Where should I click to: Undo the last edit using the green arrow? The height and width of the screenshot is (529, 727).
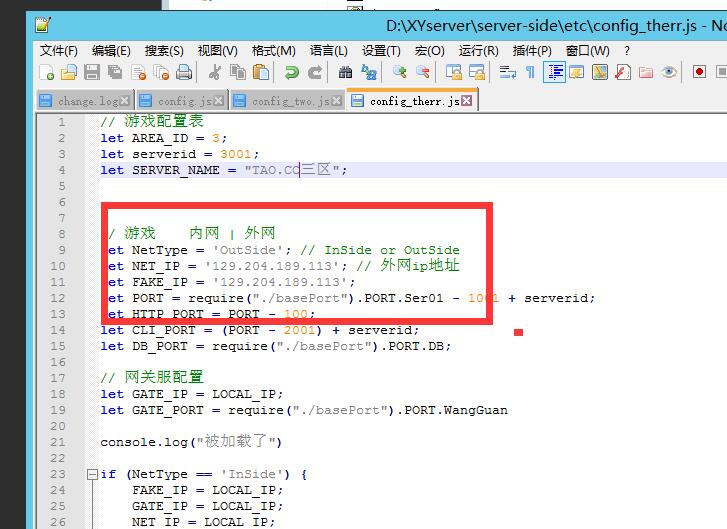coord(291,72)
